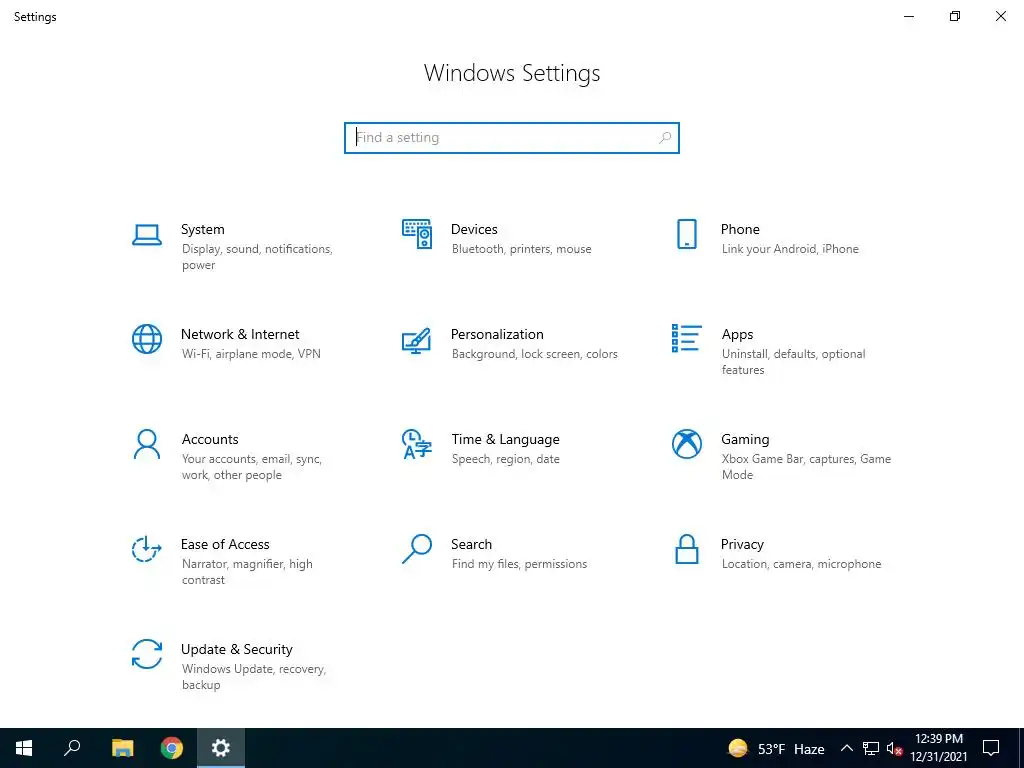This screenshot has width=1024, height=768.
Task: Click 'Display, sound, notifications, power' description
Action: [257, 257]
